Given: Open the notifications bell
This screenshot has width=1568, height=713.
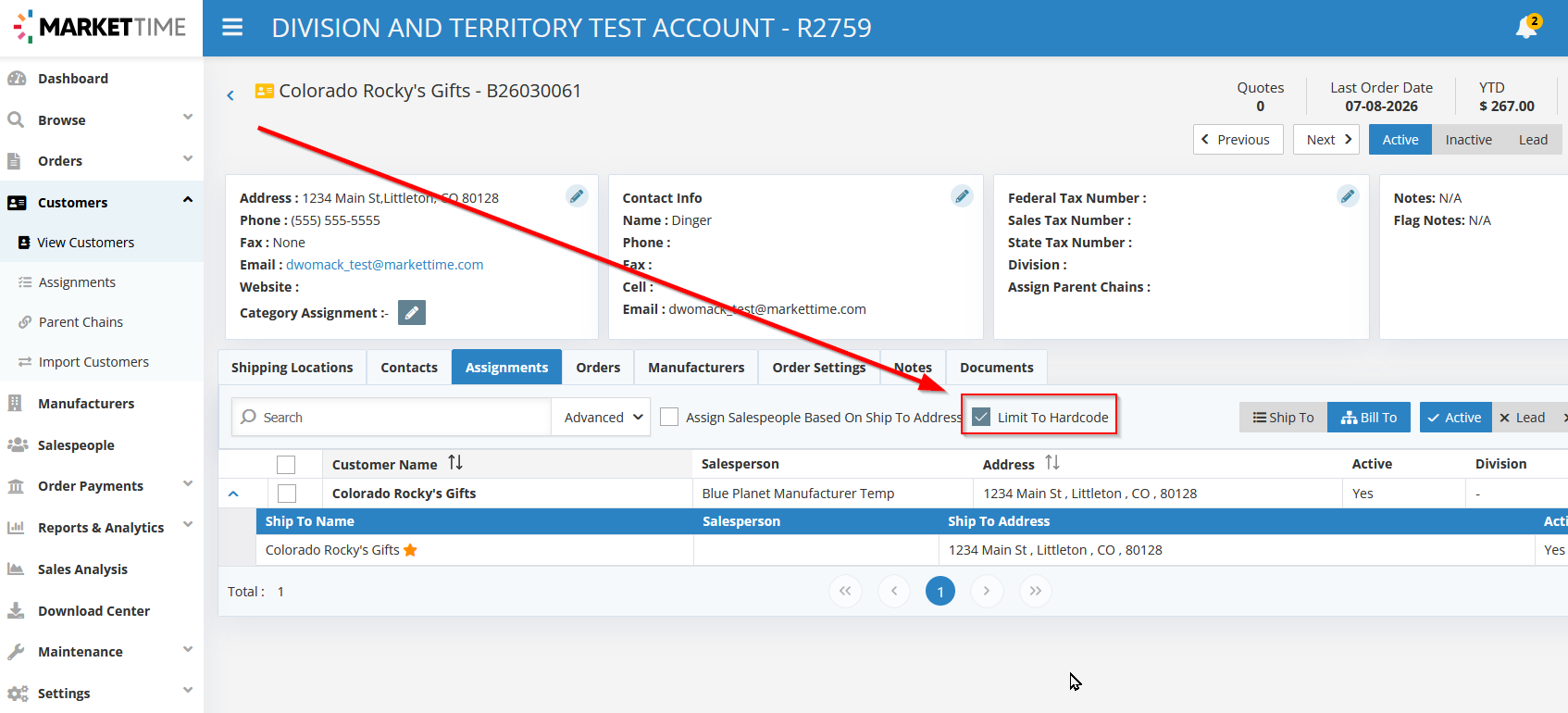Looking at the screenshot, I should point(1526,28).
